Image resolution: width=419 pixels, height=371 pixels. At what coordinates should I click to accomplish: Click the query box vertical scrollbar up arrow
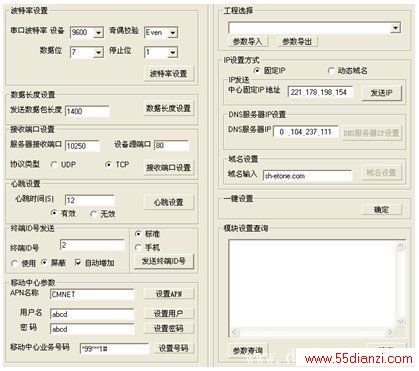400,246
